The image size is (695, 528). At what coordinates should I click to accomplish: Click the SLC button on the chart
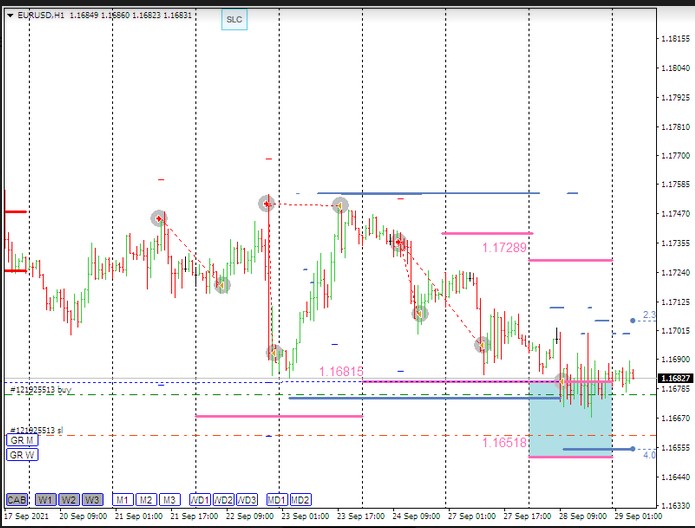click(233, 19)
